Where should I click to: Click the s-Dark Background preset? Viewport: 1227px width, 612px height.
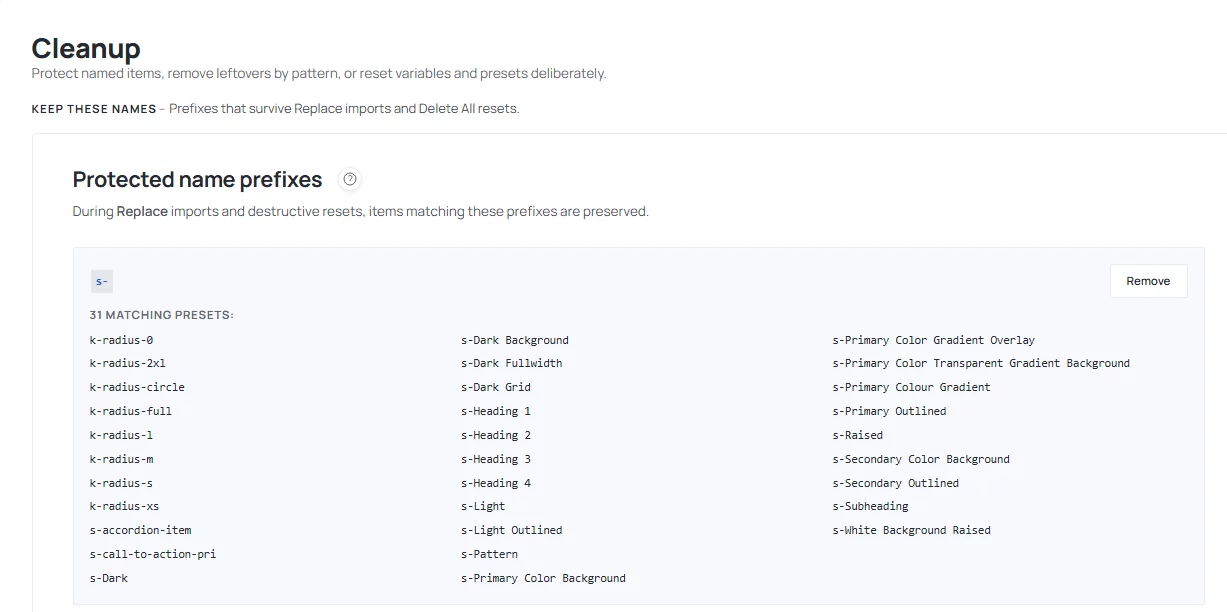515,340
